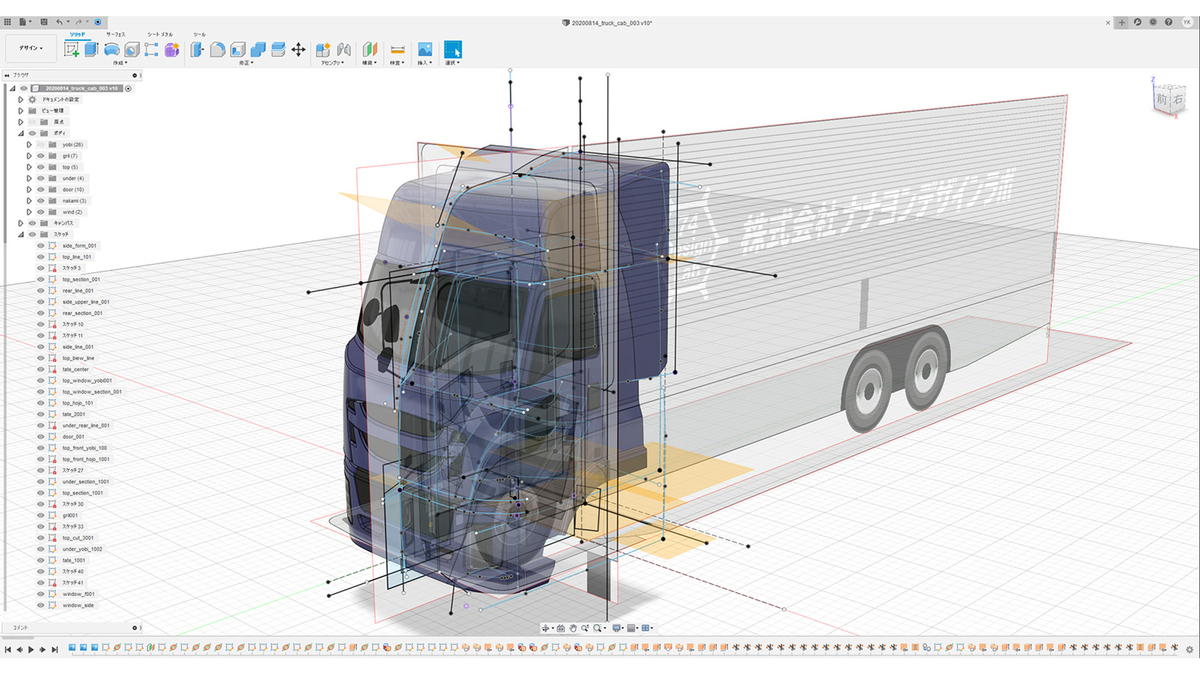Switch to the サーフェス tab

point(116,34)
